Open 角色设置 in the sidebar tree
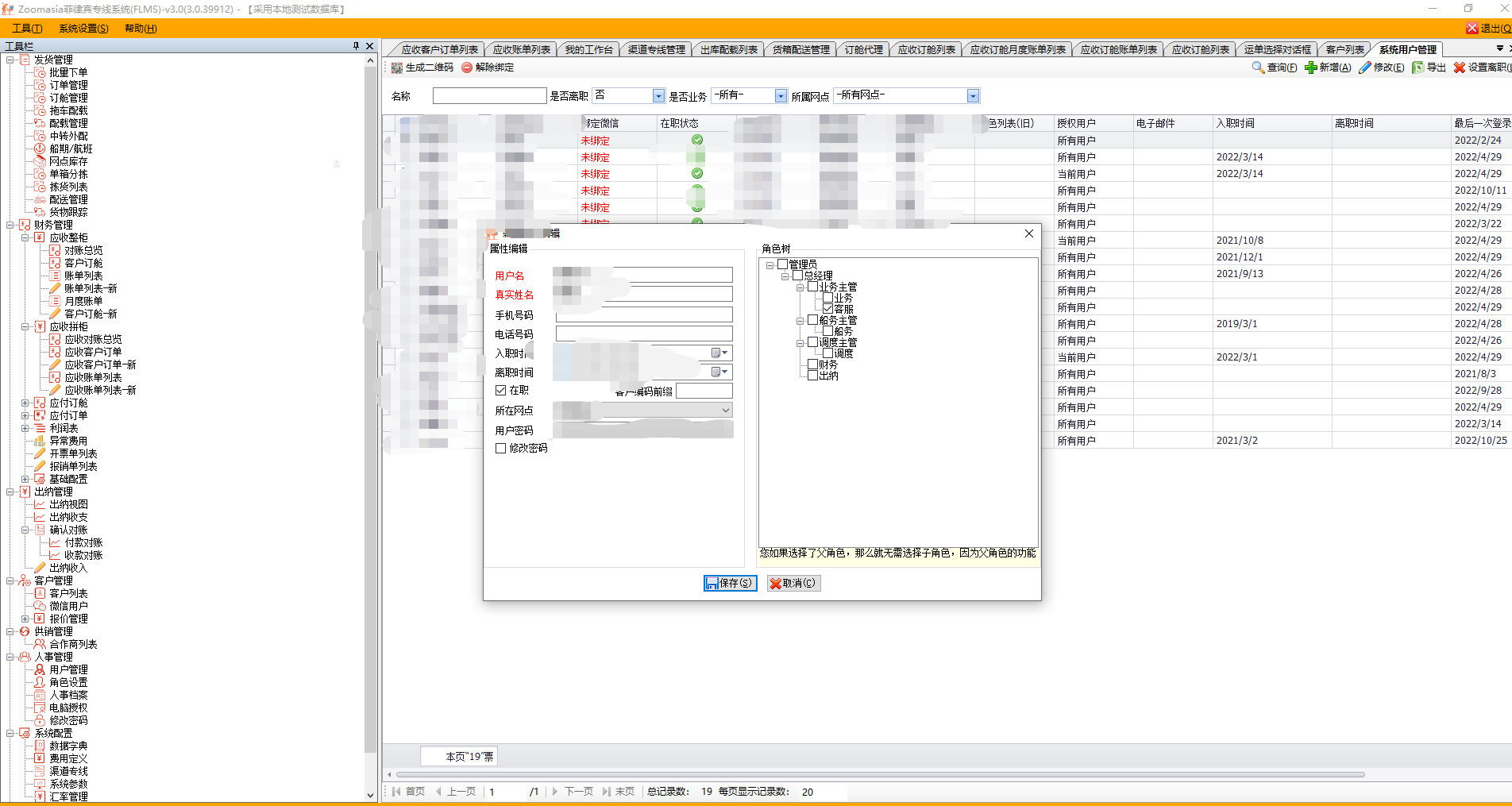The height and width of the screenshot is (806, 1512). (68, 682)
